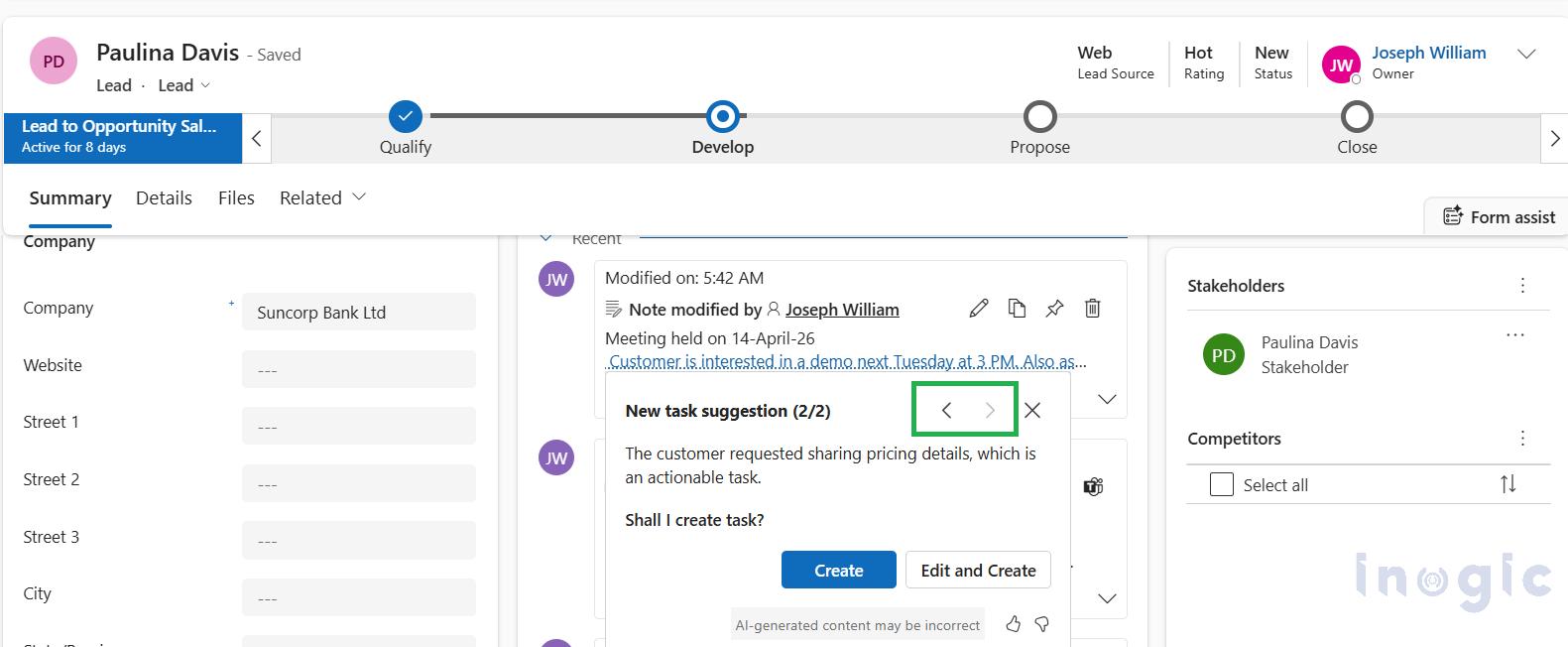Click the sort icon in Competitors

(x=1508, y=484)
